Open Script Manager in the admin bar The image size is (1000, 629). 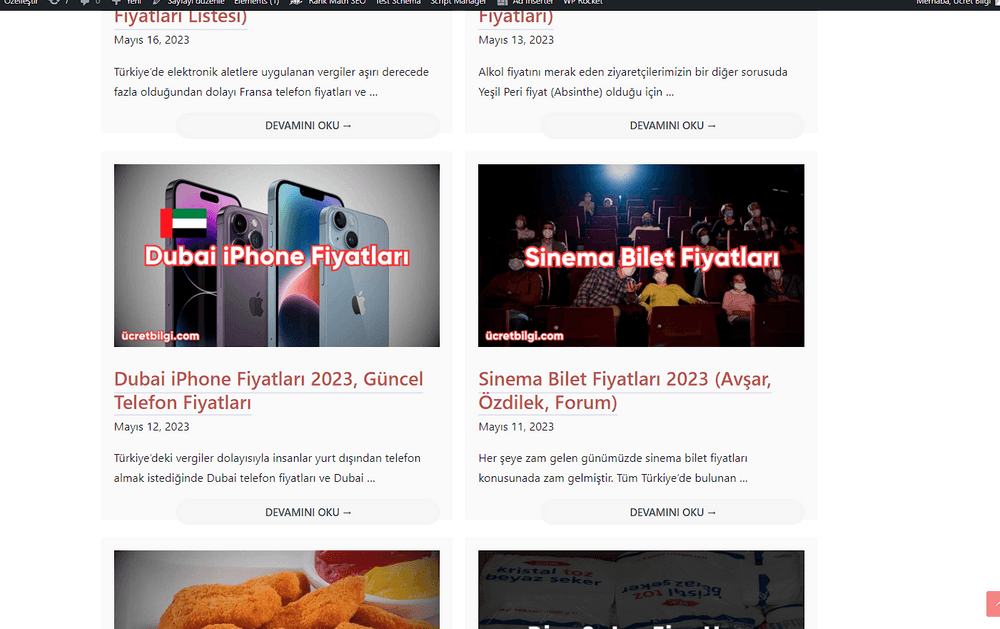pos(458,3)
